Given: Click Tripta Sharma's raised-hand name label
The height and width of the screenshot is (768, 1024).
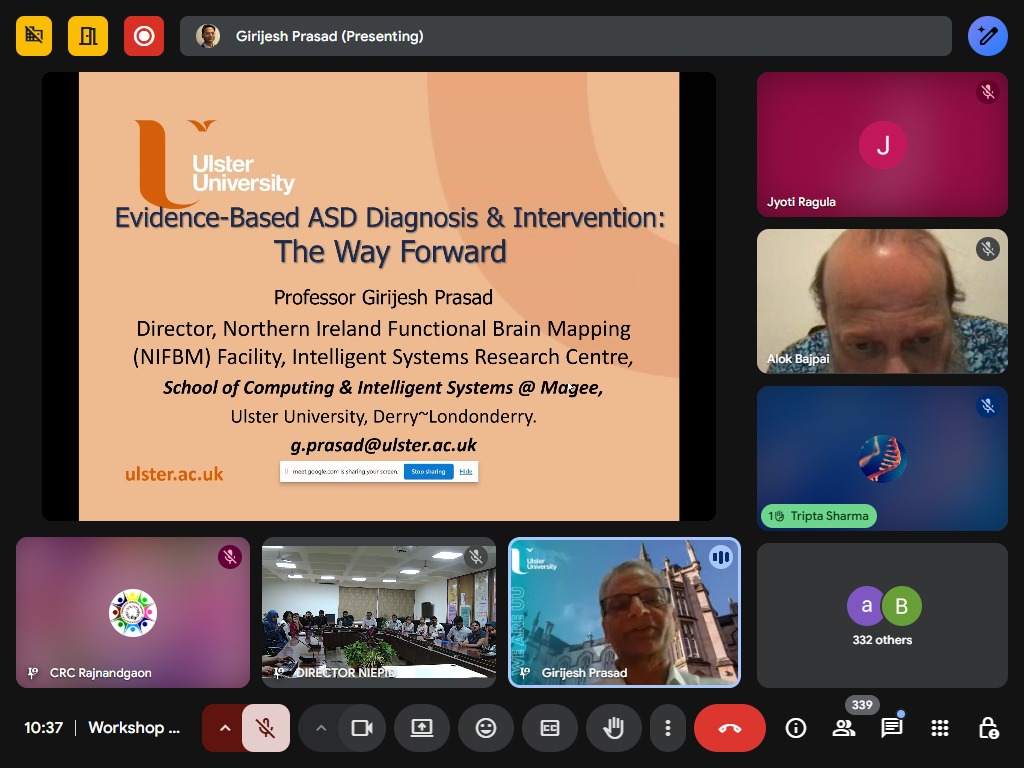Looking at the screenshot, I should click(x=819, y=516).
